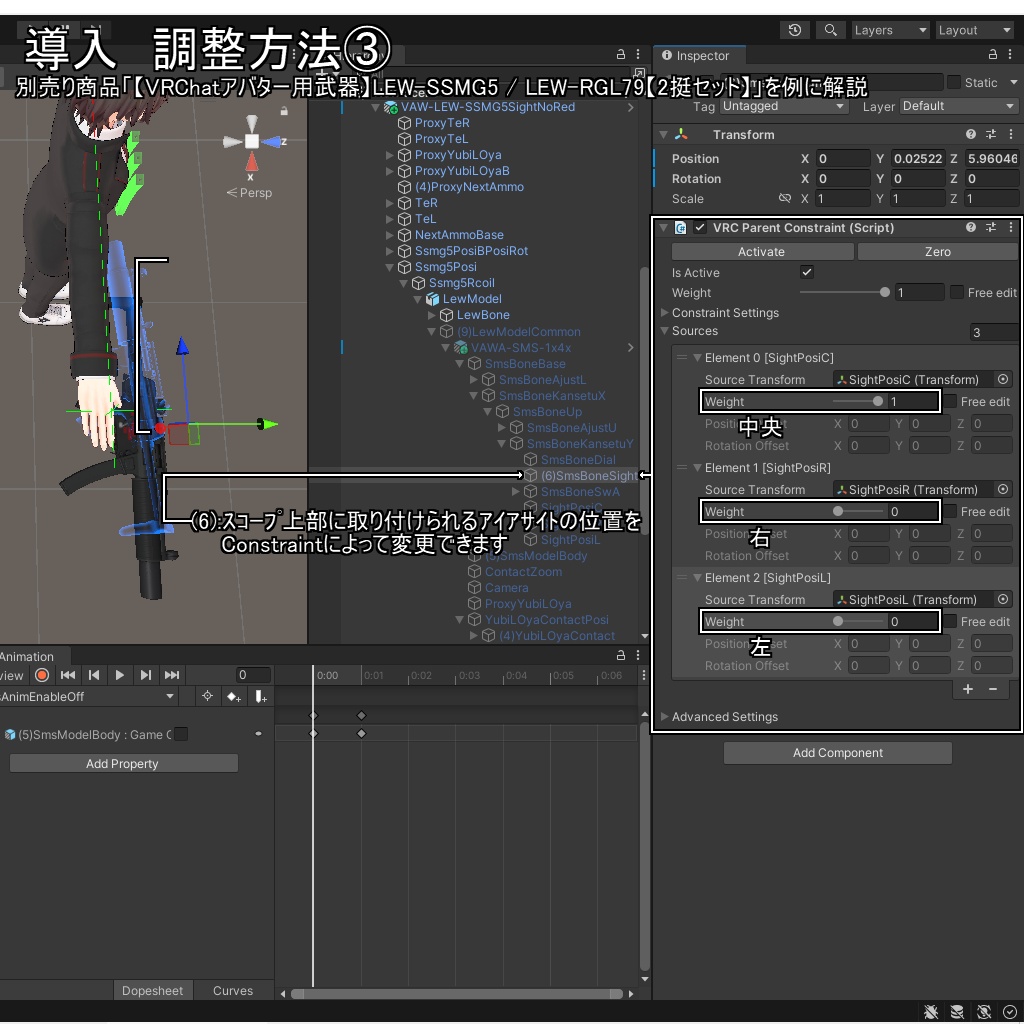Step to previous keyframe in Animation

pyautogui.click(x=94, y=675)
